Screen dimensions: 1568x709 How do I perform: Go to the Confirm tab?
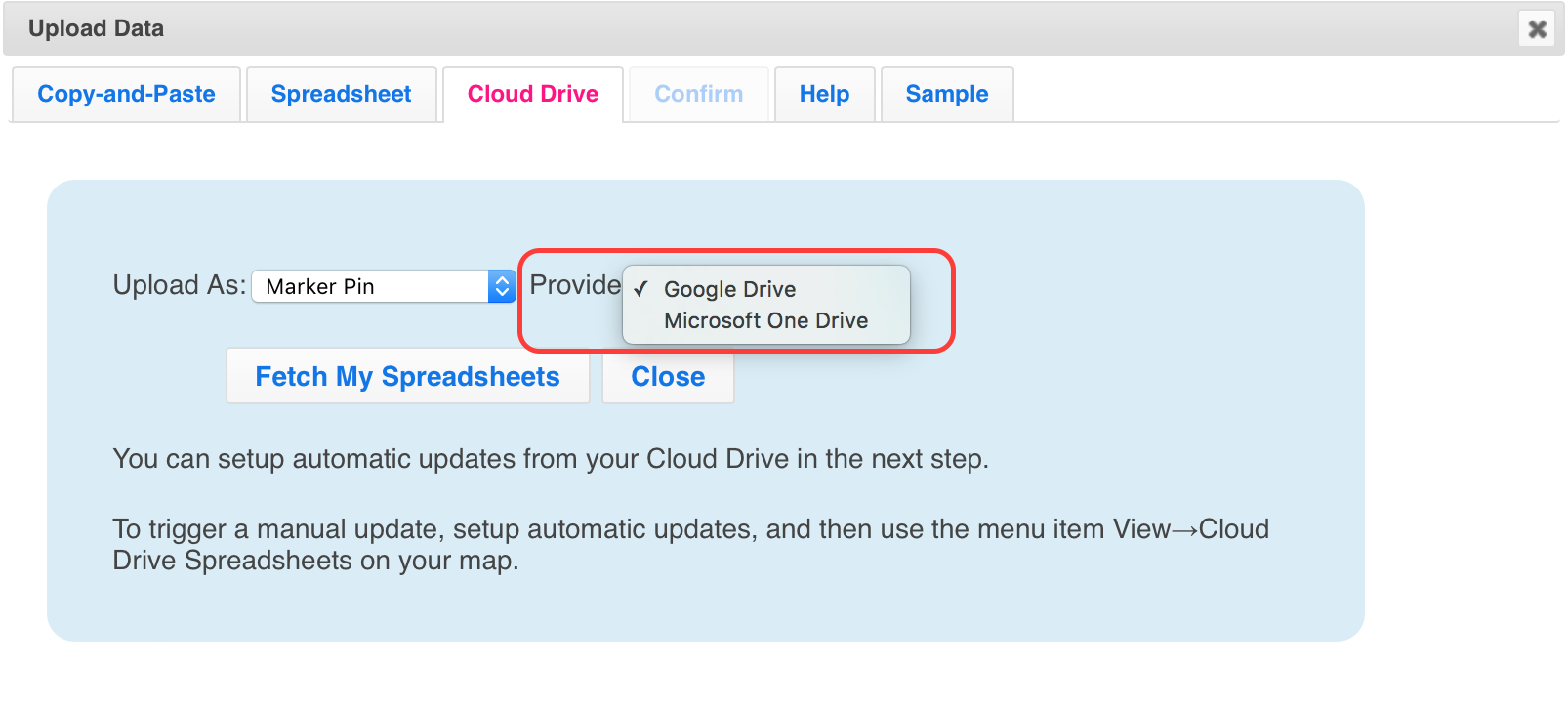coord(698,94)
